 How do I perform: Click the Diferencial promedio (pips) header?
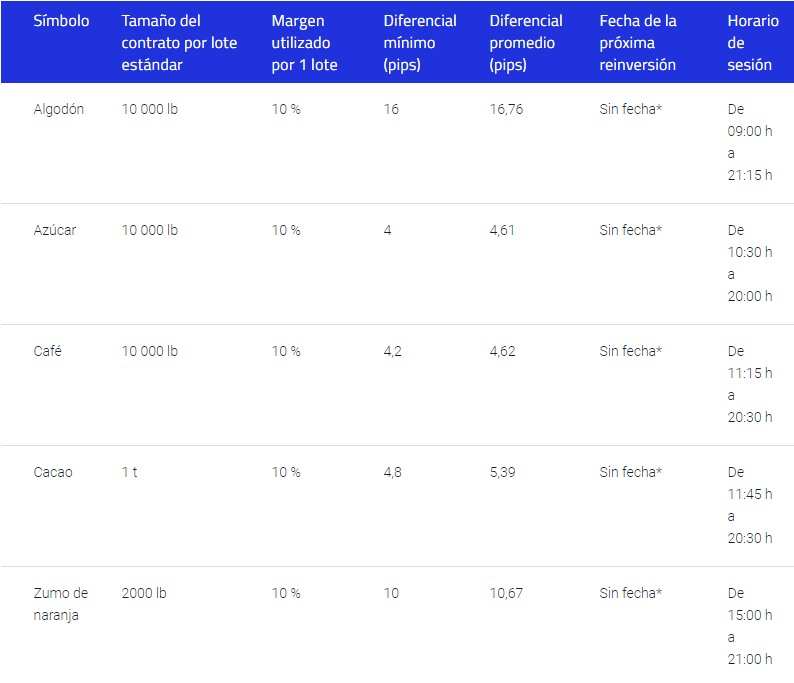pyautogui.click(x=526, y=43)
